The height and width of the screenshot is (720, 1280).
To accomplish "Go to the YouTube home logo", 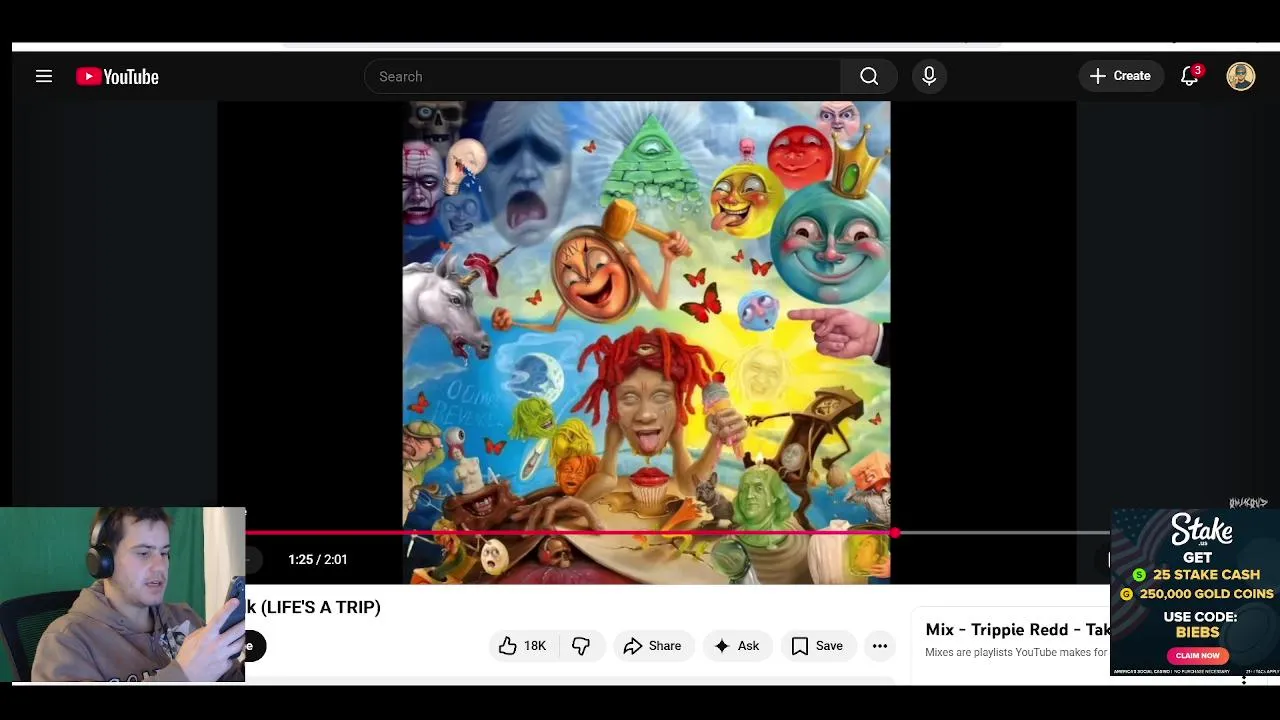I will click(x=117, y=77).
